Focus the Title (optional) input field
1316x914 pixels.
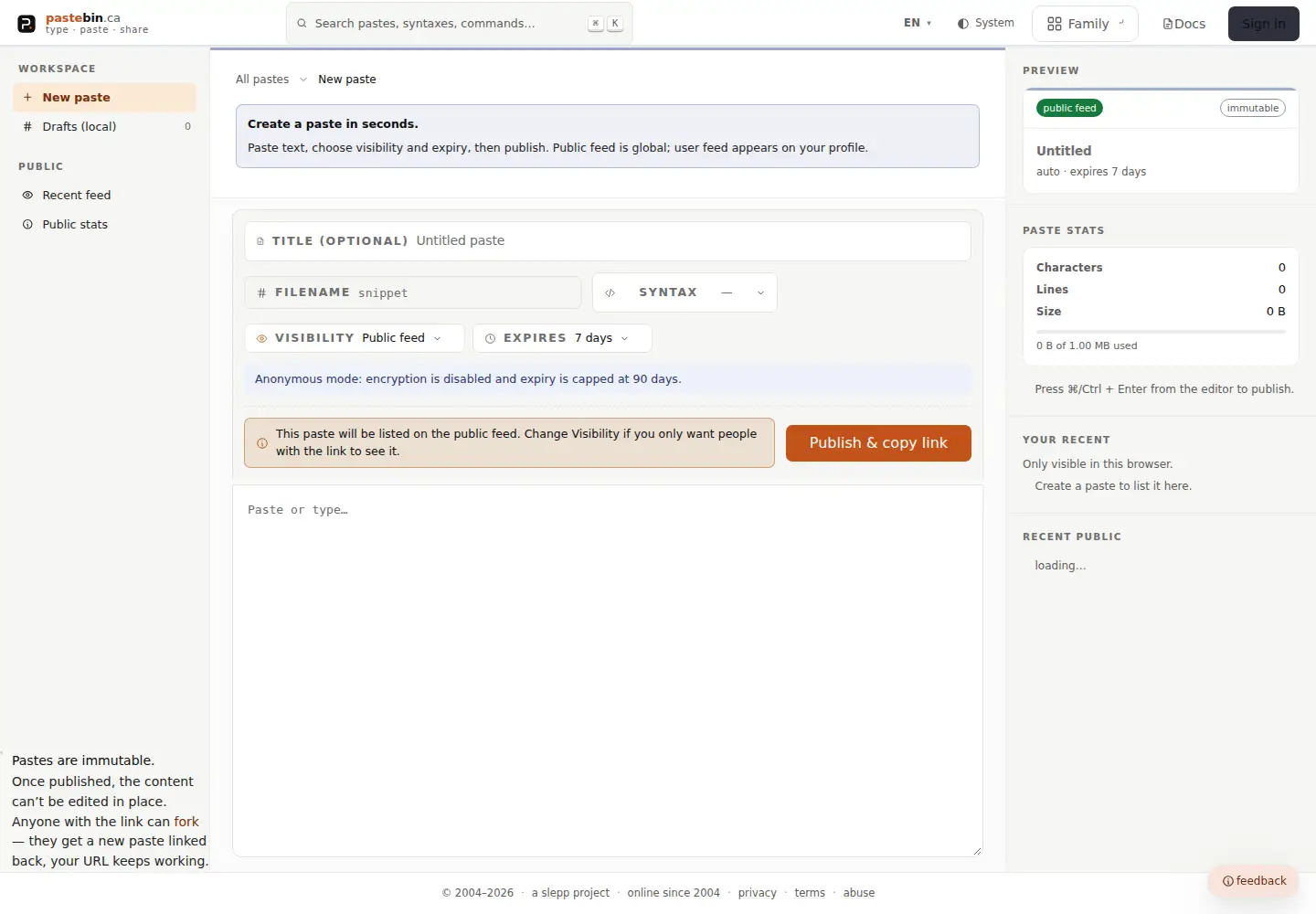[x=608, y=241]
